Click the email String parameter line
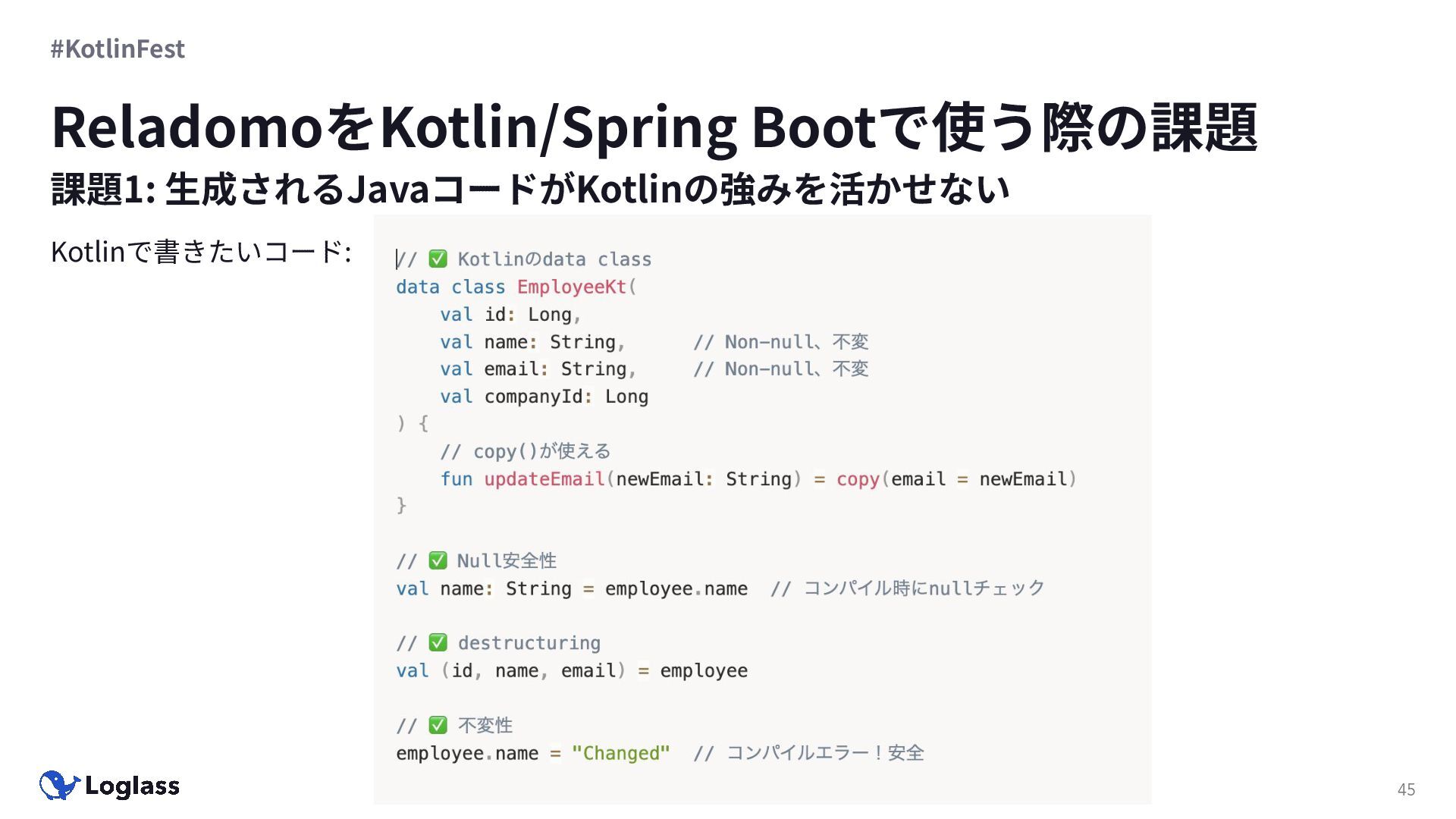The image size is (1456, 819). [x=538, y=369]
